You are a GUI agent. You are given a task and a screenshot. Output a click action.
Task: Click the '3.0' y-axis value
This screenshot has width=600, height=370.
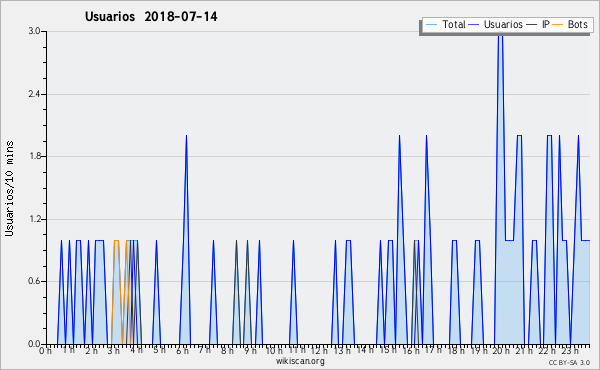[34, 31]
